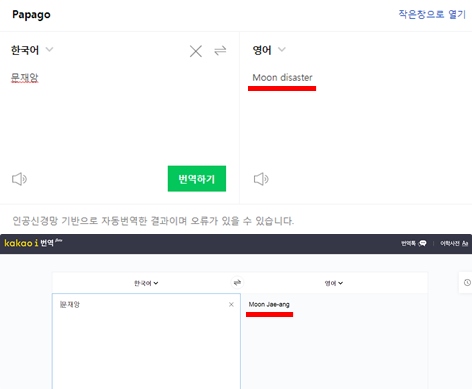Screen dimensions: 472x389
Task: Clear the Kakao input text box
Action: [231, 304]
